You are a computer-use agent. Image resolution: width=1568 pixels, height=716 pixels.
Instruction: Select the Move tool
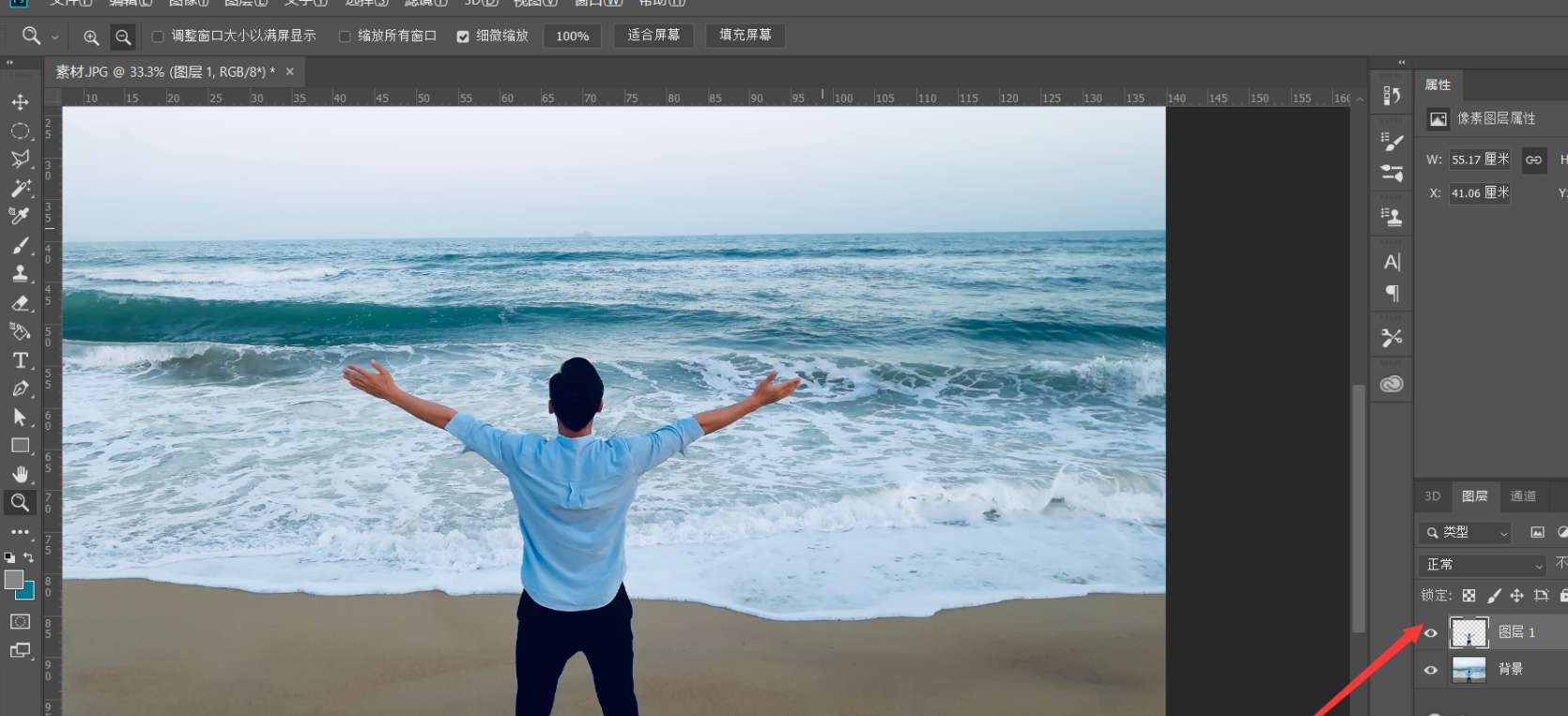[20, 102]
